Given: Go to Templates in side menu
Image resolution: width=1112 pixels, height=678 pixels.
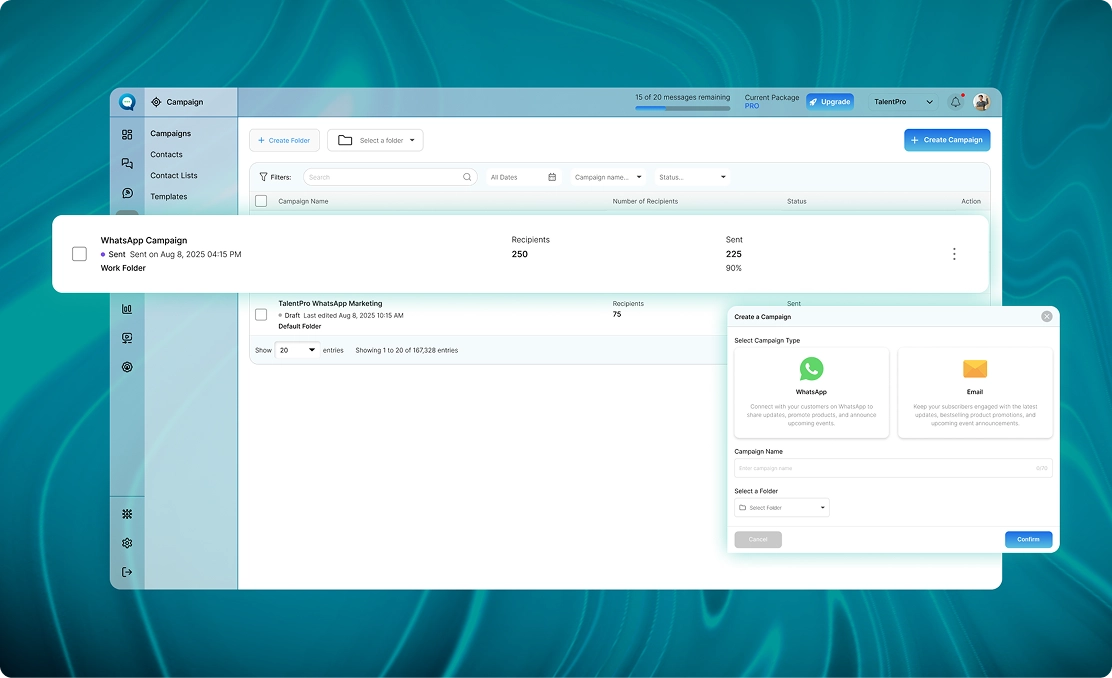Looking at the screenshot, I should 169,197.
